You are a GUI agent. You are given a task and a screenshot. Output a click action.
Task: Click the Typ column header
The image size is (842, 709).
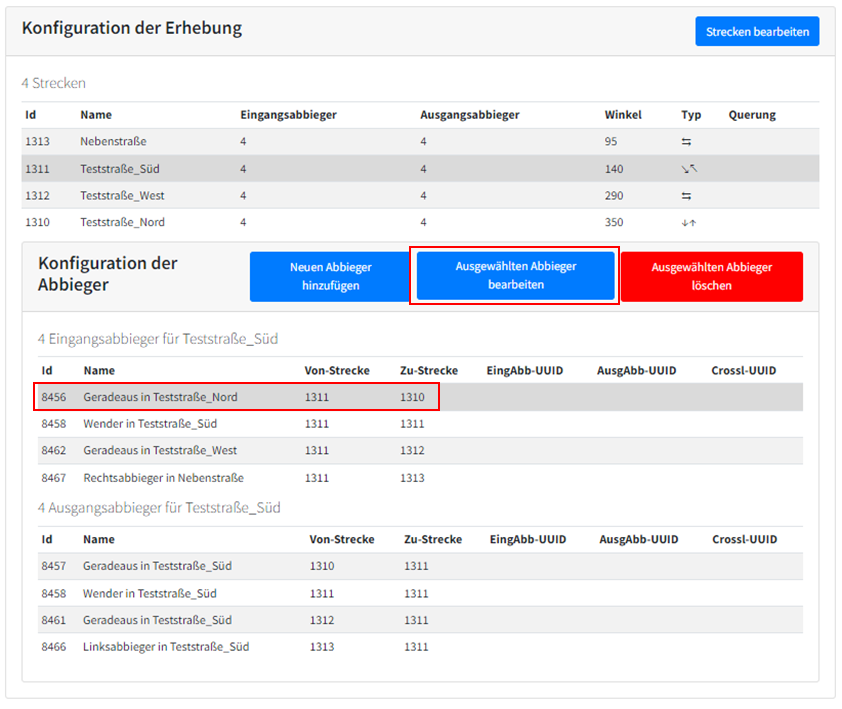(691, 115)
